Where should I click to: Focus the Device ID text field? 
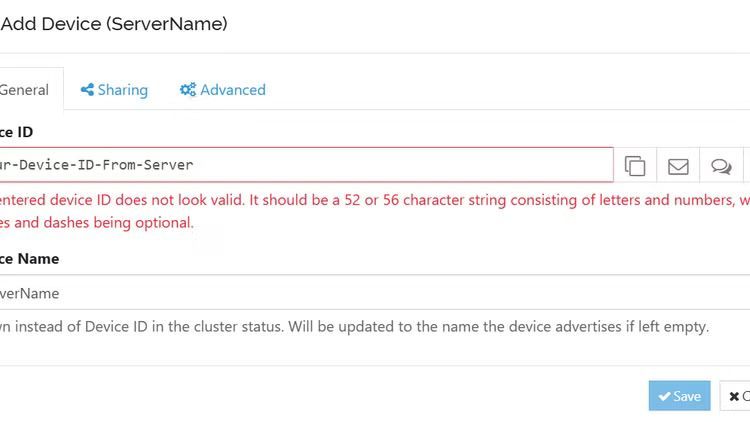pyautogui.click(x=300, y=165)
